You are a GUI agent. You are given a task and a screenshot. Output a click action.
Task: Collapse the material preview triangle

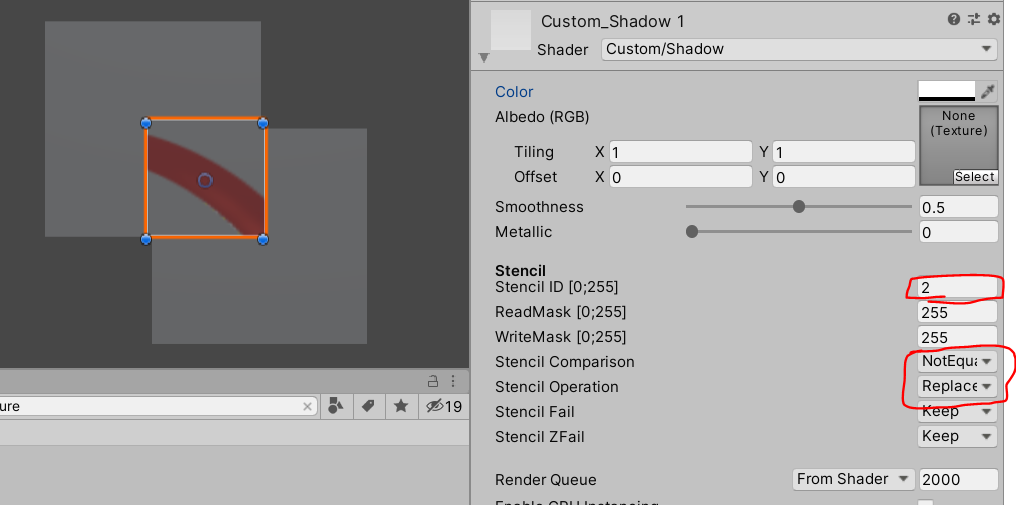(x=483, y=58)
